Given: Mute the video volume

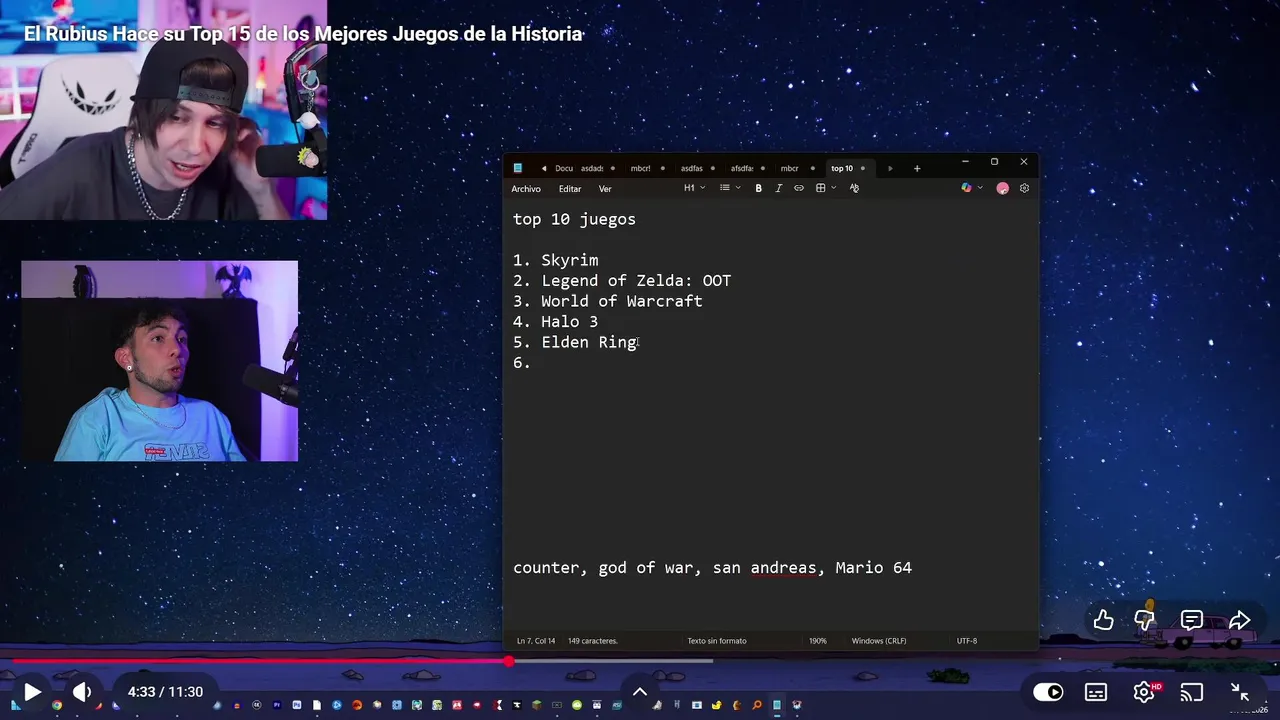Looking at the screenshot, I should 82,692.
